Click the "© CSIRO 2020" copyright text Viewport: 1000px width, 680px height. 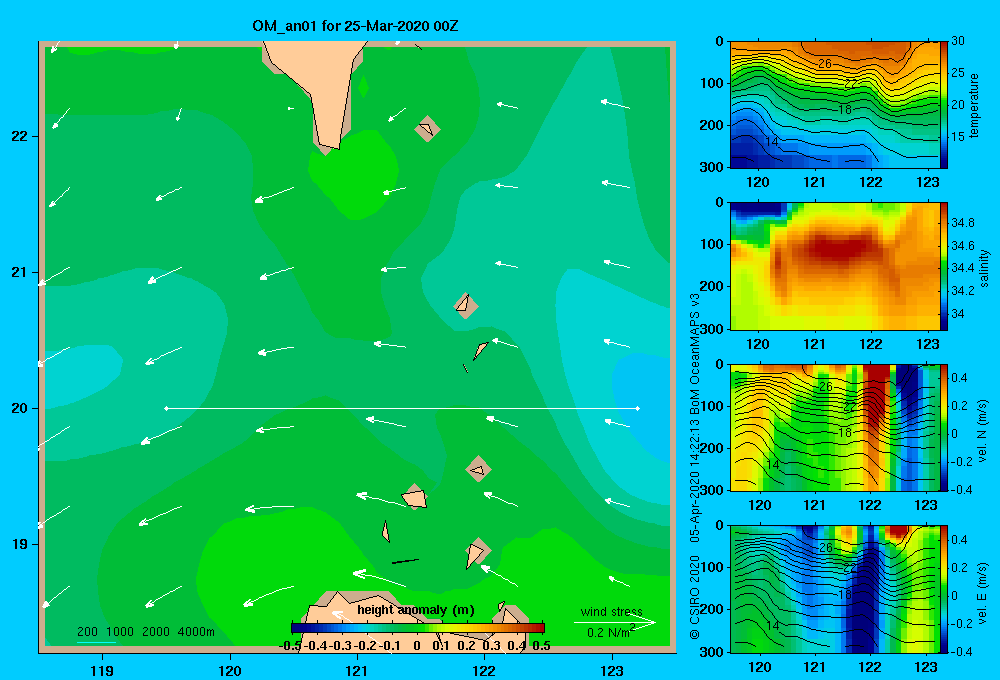tap(695, 597)
